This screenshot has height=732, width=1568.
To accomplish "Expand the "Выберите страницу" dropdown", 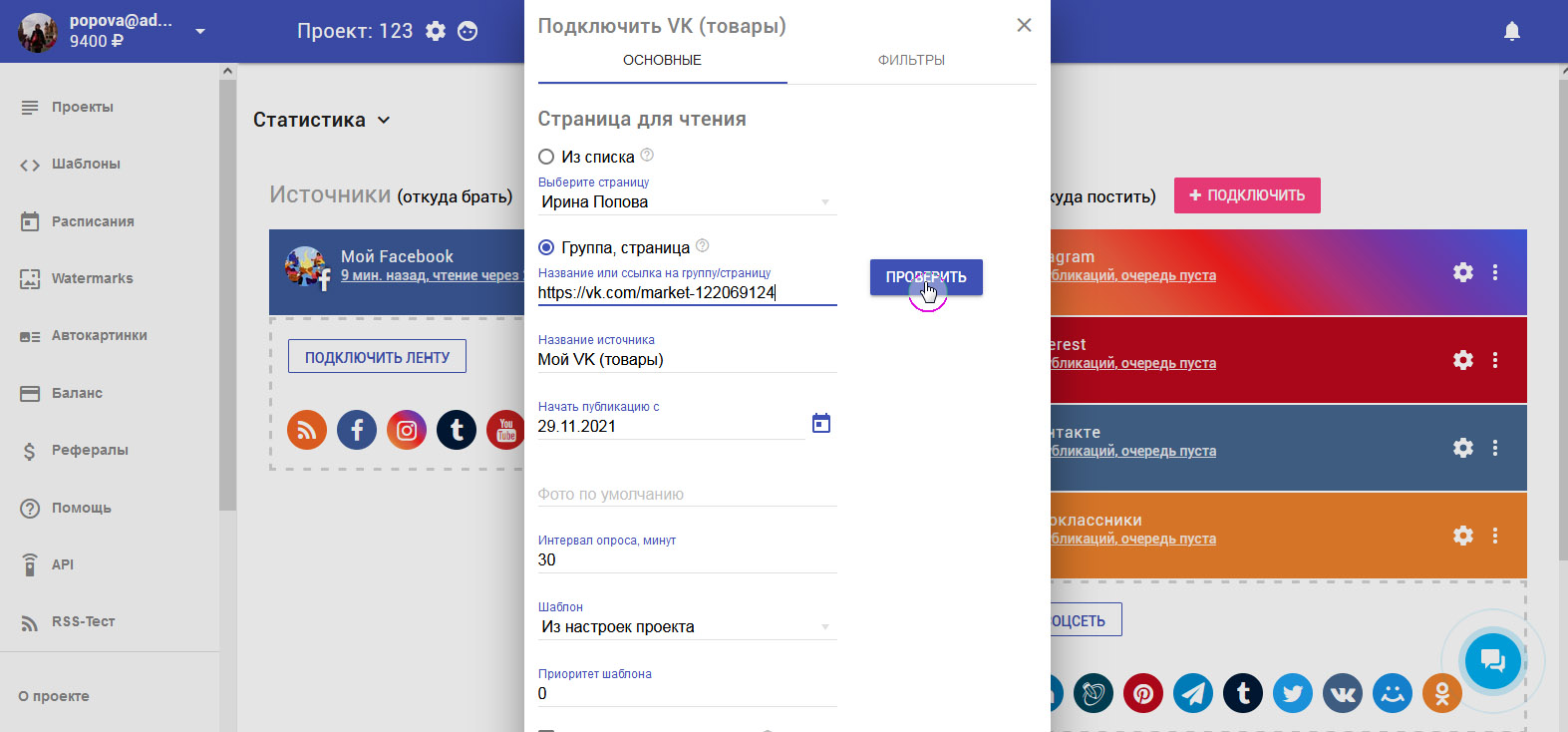I will (x=687, y=202).
